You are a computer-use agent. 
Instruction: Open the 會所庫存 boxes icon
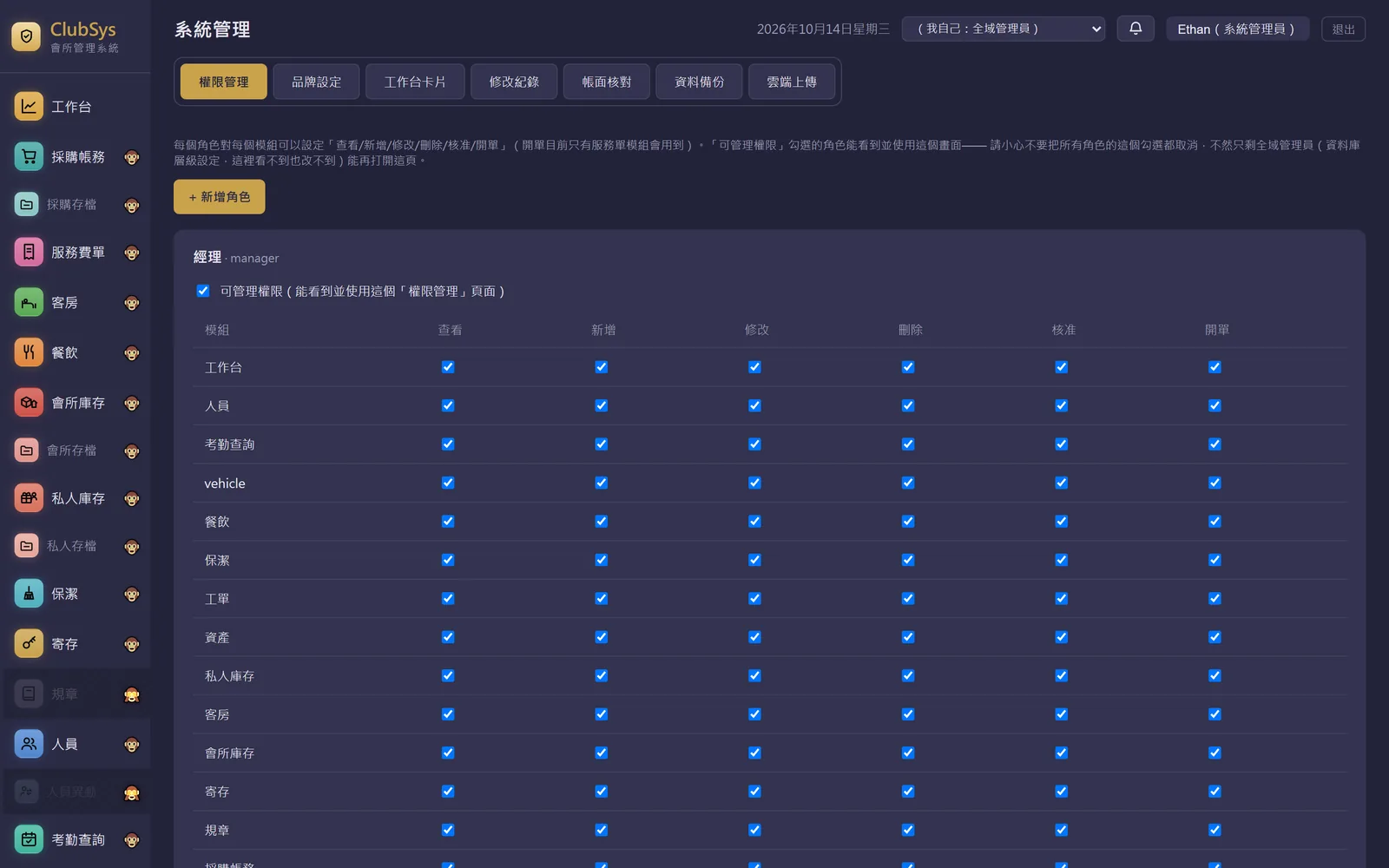click(29, 403)
